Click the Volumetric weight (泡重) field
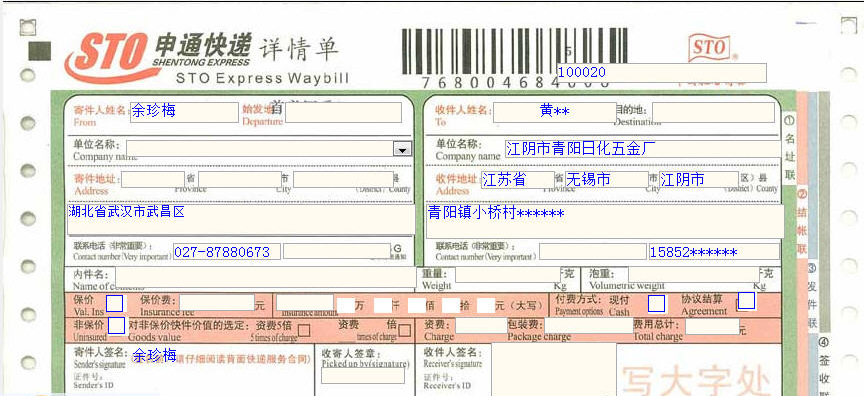Screen dimensions: 864x396 [694, 275]
